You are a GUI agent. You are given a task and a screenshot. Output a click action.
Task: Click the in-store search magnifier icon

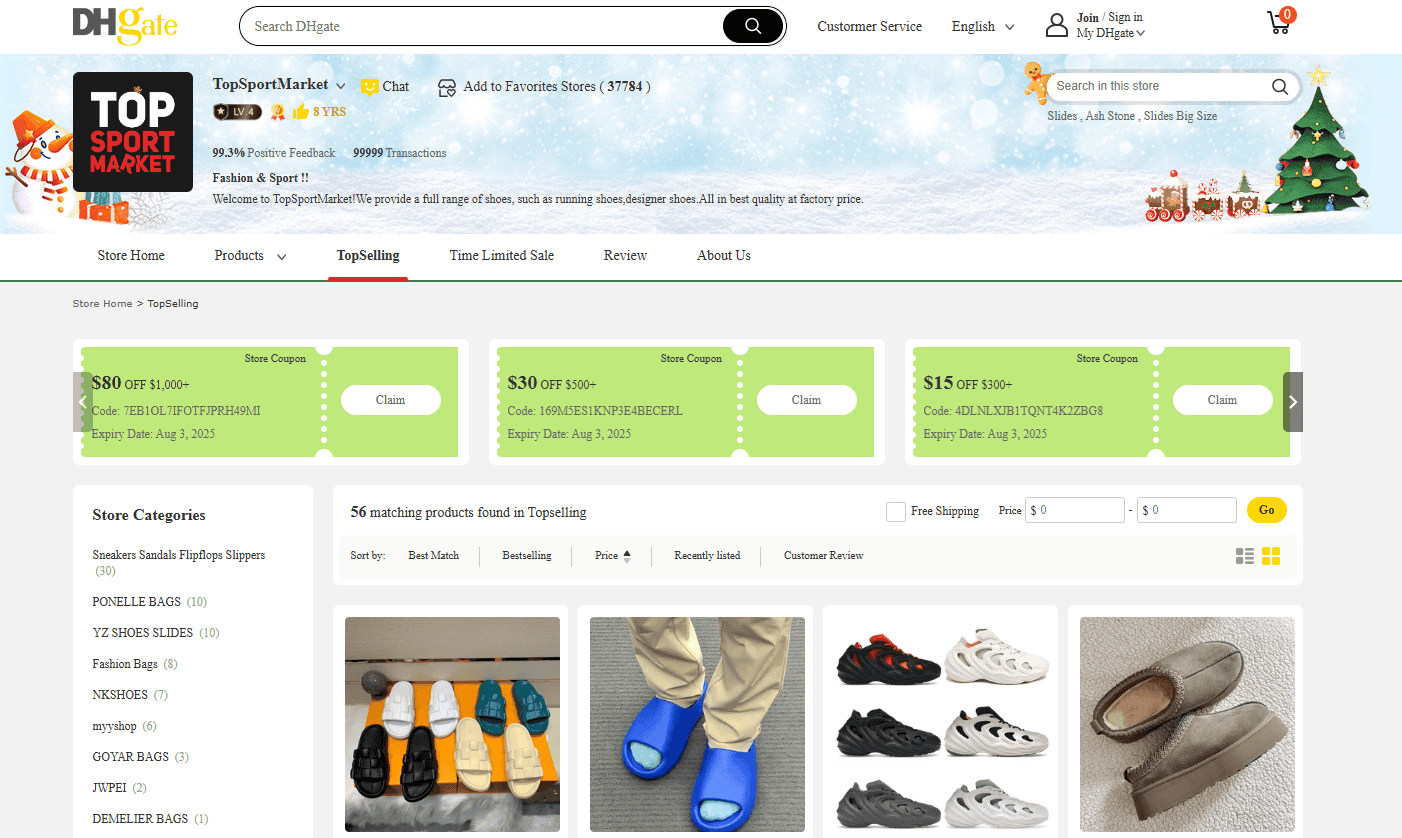[x=1280, y=87]
